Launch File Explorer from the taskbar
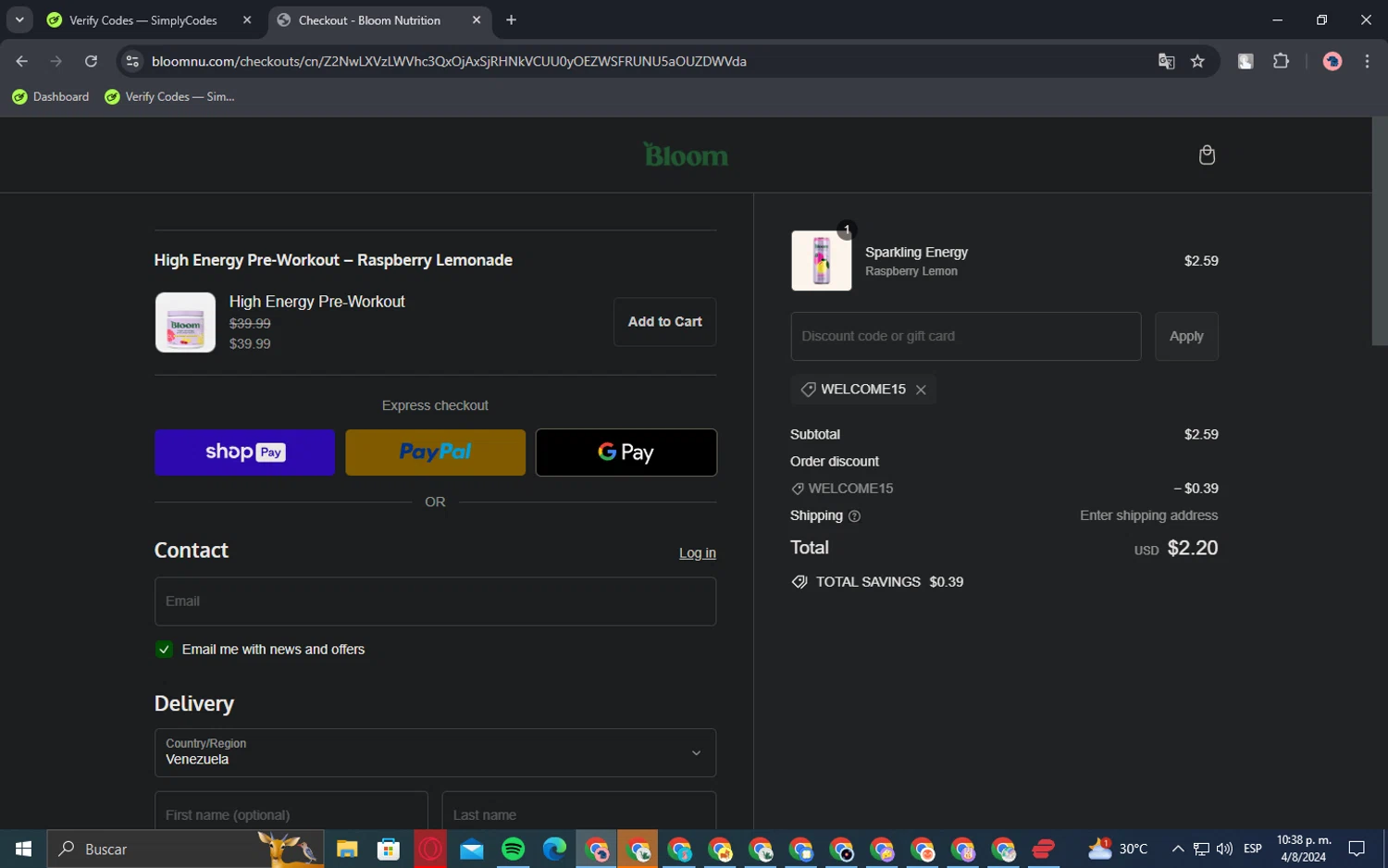Screen dimensions: 1388x868 click(x=347, y=849)
